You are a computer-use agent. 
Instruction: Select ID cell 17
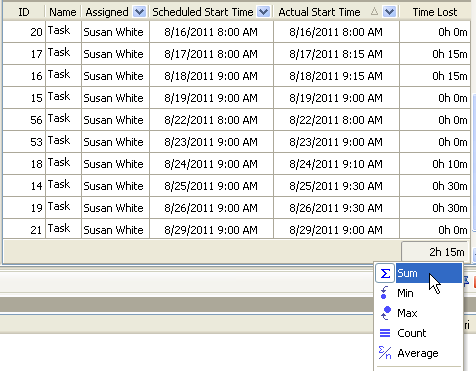pyautogui.click(x=24, y=54)
